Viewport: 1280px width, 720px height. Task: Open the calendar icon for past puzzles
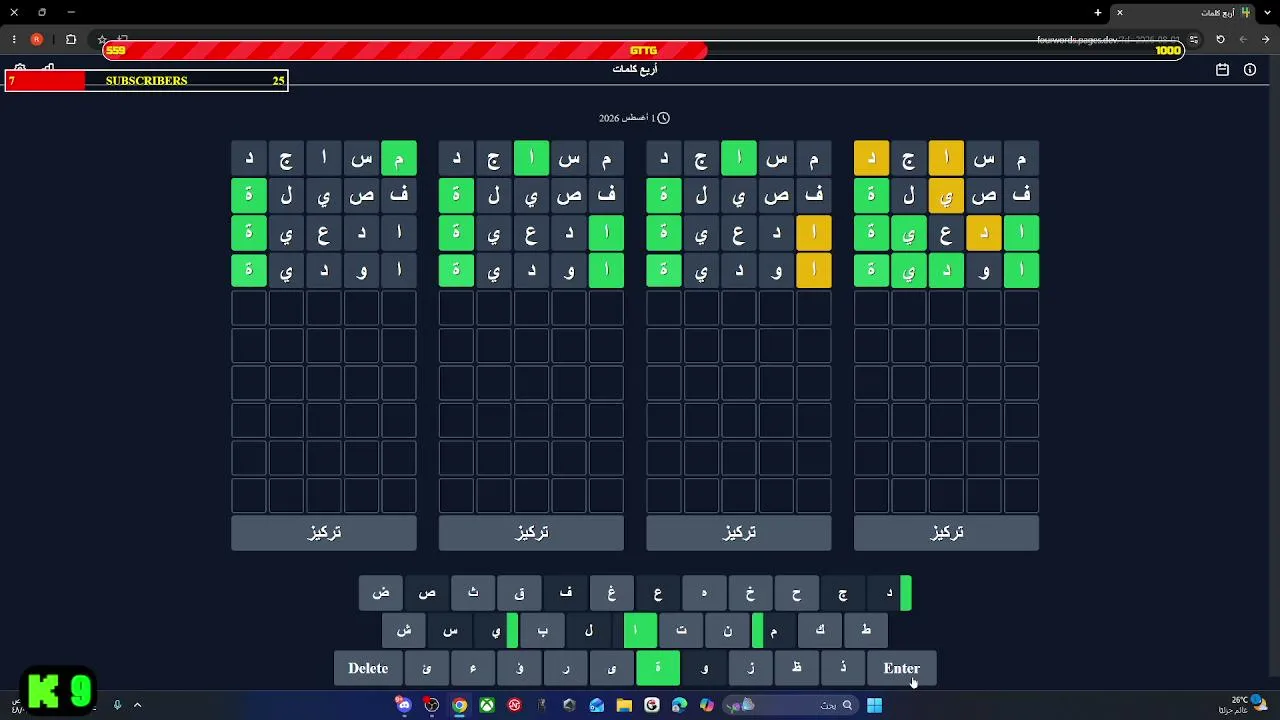point(1222,70)
